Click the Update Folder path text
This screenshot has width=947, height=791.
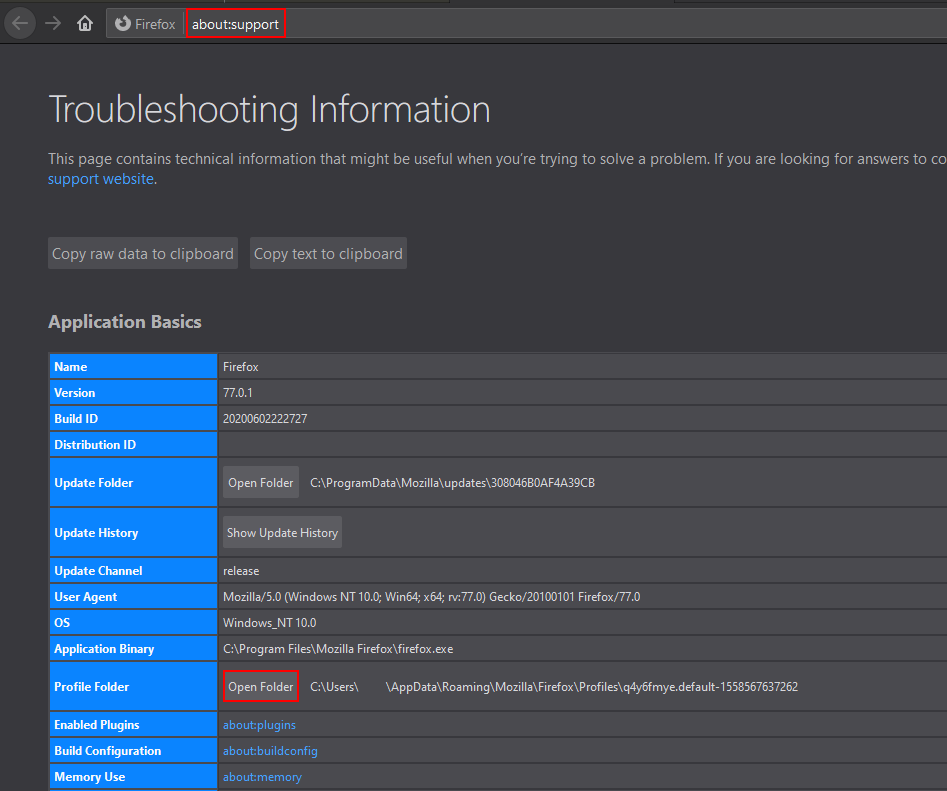pyautogui.click(x=452, y=482)
